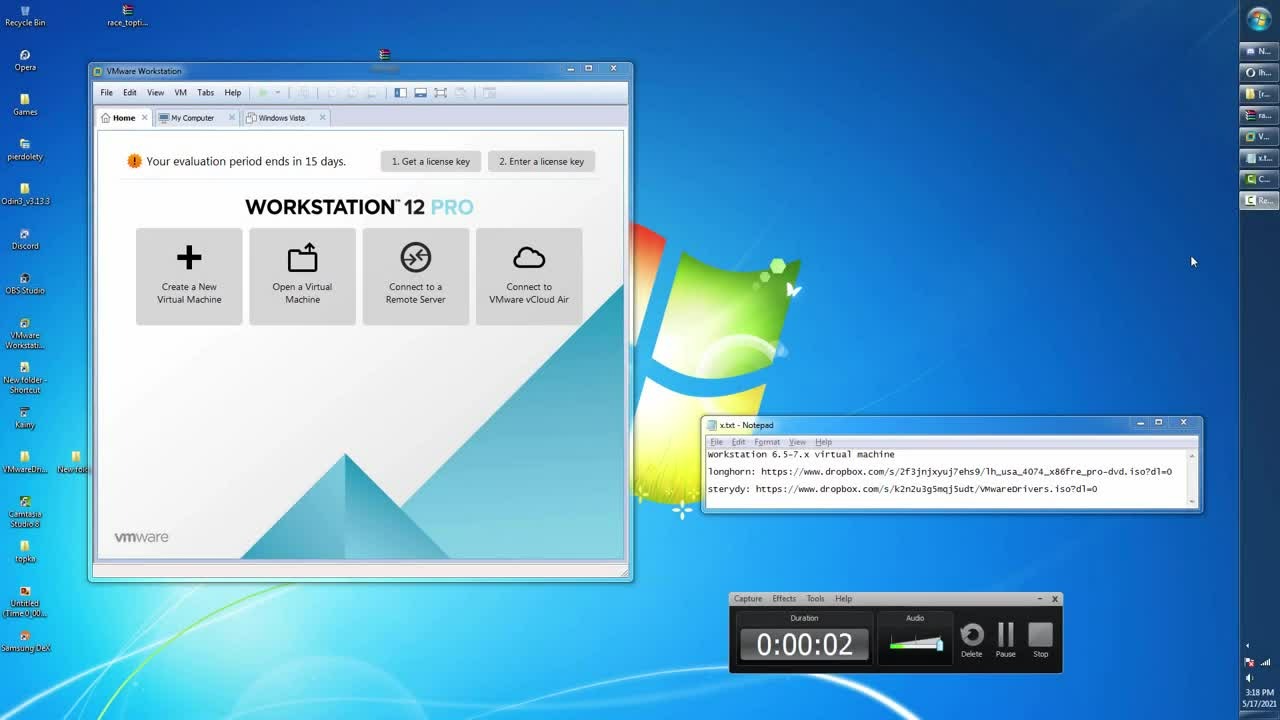
Task: Delete the current recording
Action: 972,640
